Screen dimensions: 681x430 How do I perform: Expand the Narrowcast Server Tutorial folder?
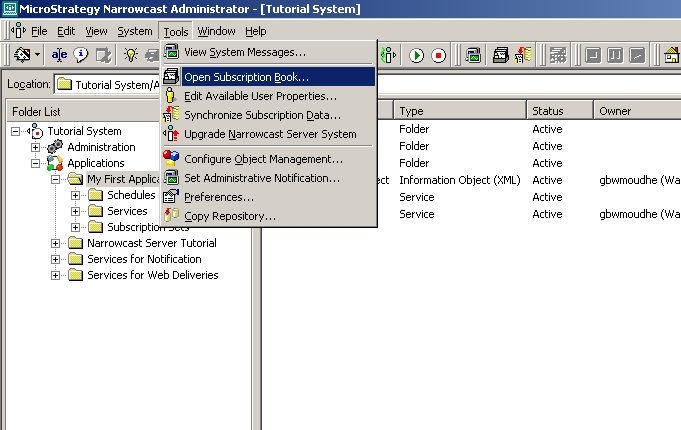(56, 243)
